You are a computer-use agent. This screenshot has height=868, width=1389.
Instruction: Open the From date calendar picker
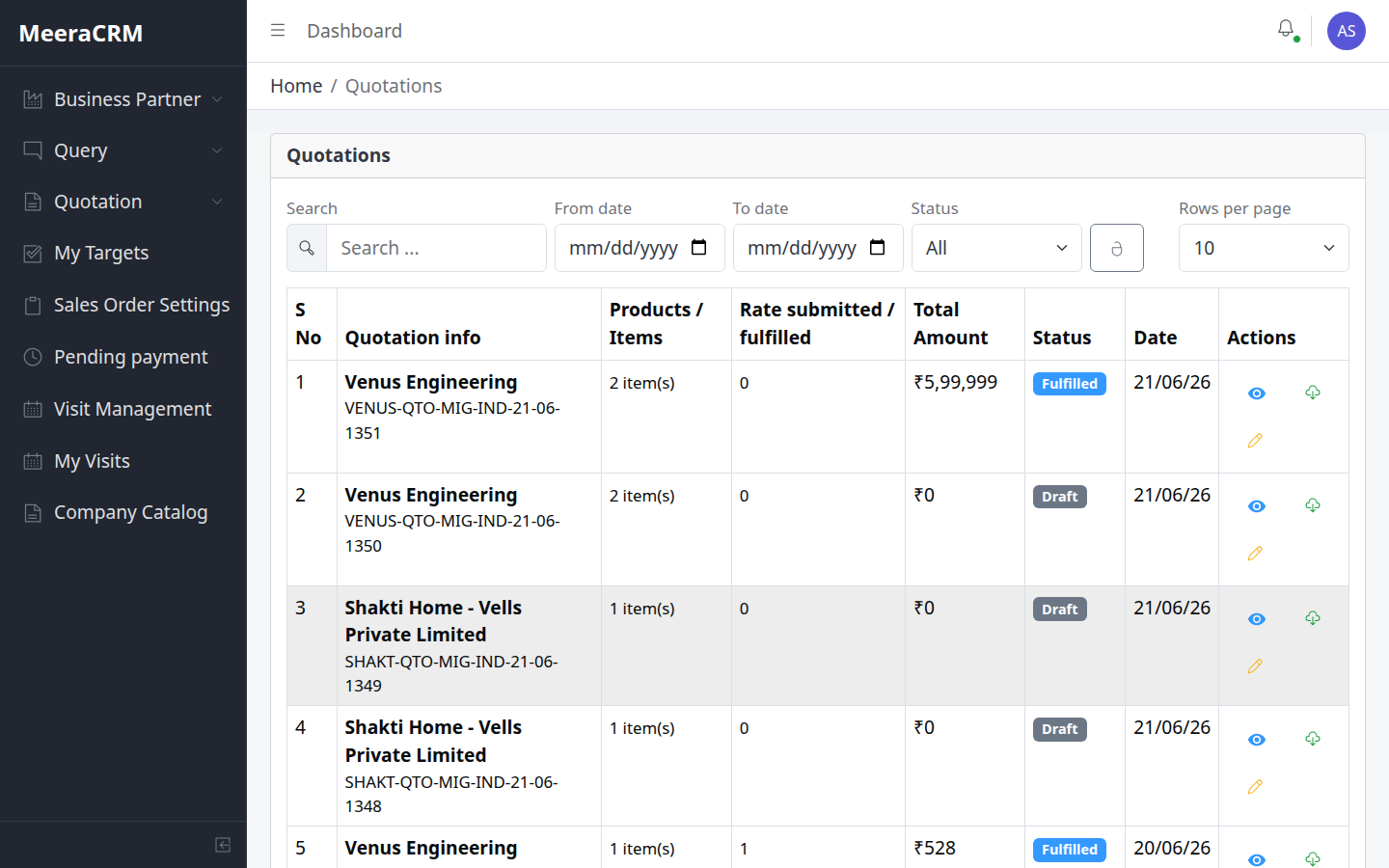coord(699,248)
